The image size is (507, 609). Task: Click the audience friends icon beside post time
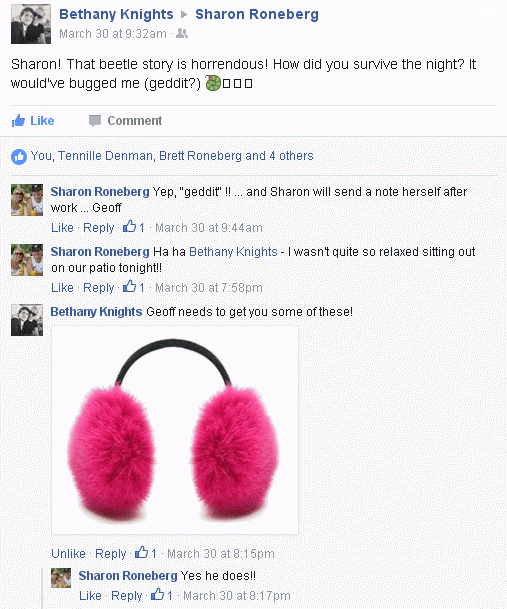tap(182, 34)
